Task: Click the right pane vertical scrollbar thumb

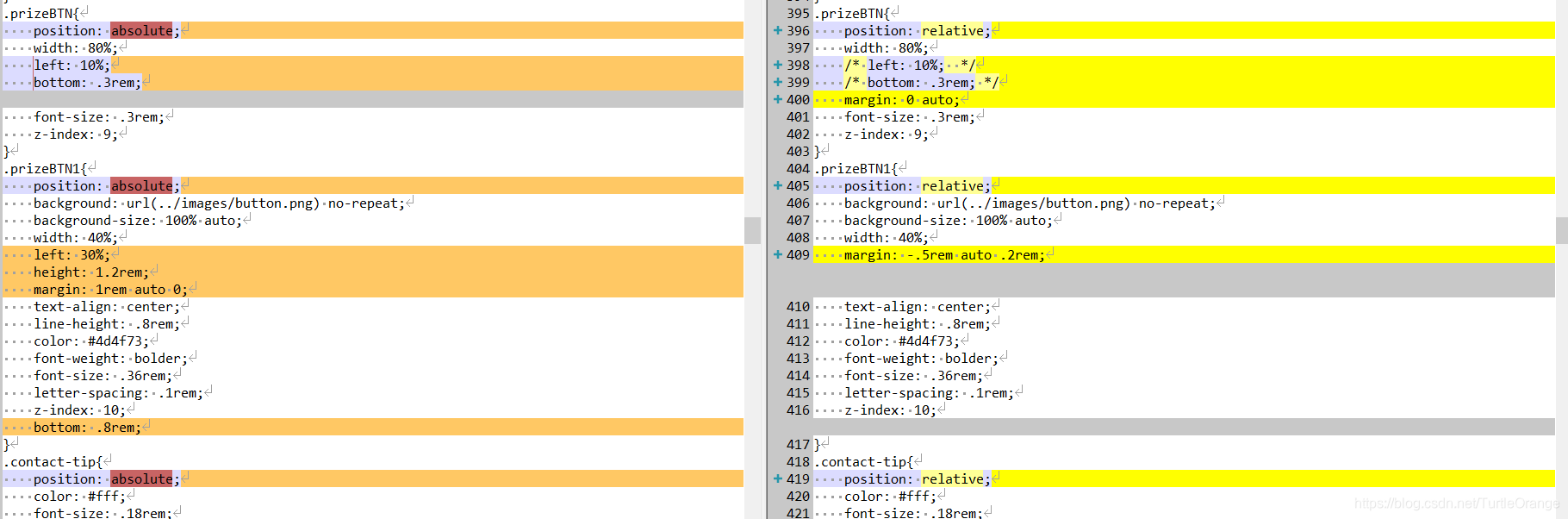Action: (x=1562, y=230)
